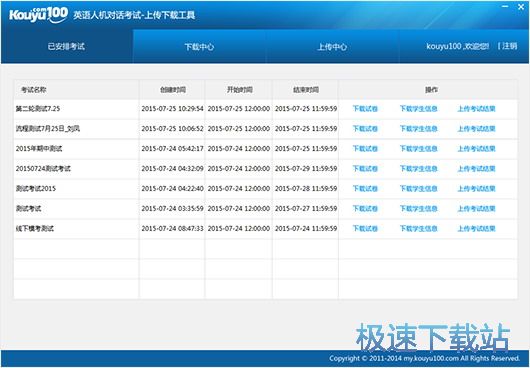Click the 创建时间 column header
This screenshot has height=368, width=530.
click(x=173, y=90)
